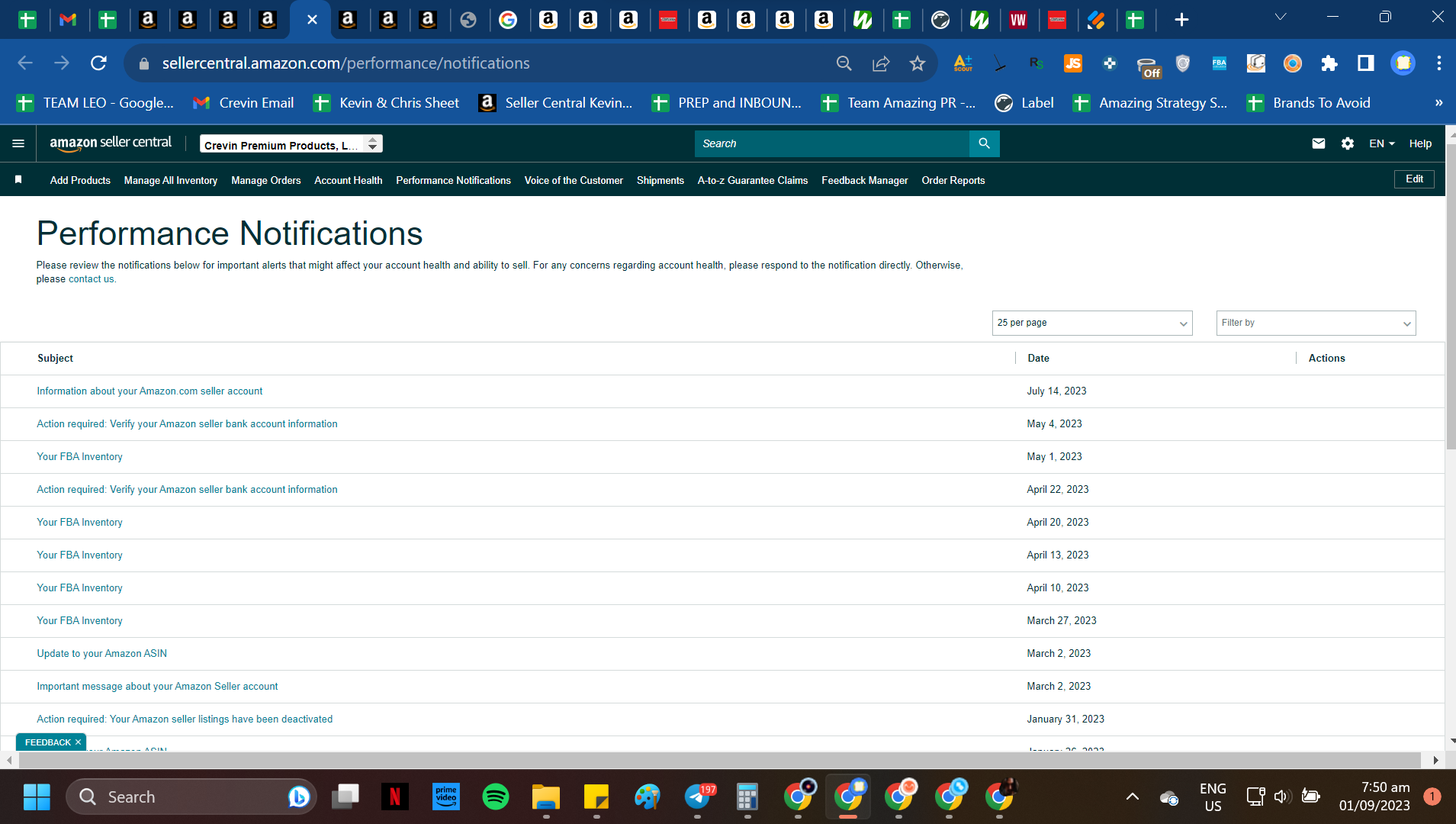Open the July 14 seller account information notification
The height and width of the screenshot is (824, 1456).
point(149,391)
